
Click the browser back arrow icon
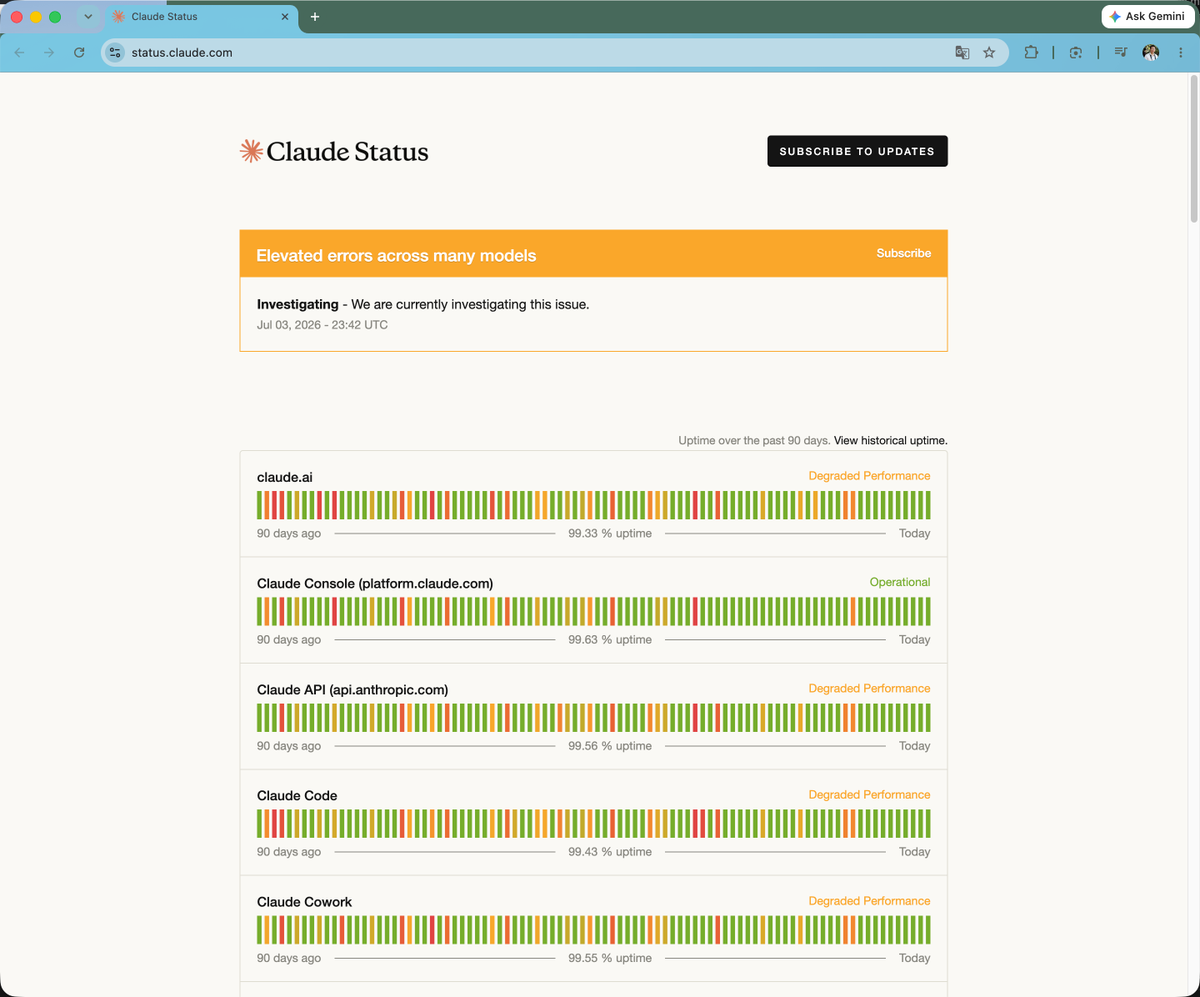tap(19, 52)
